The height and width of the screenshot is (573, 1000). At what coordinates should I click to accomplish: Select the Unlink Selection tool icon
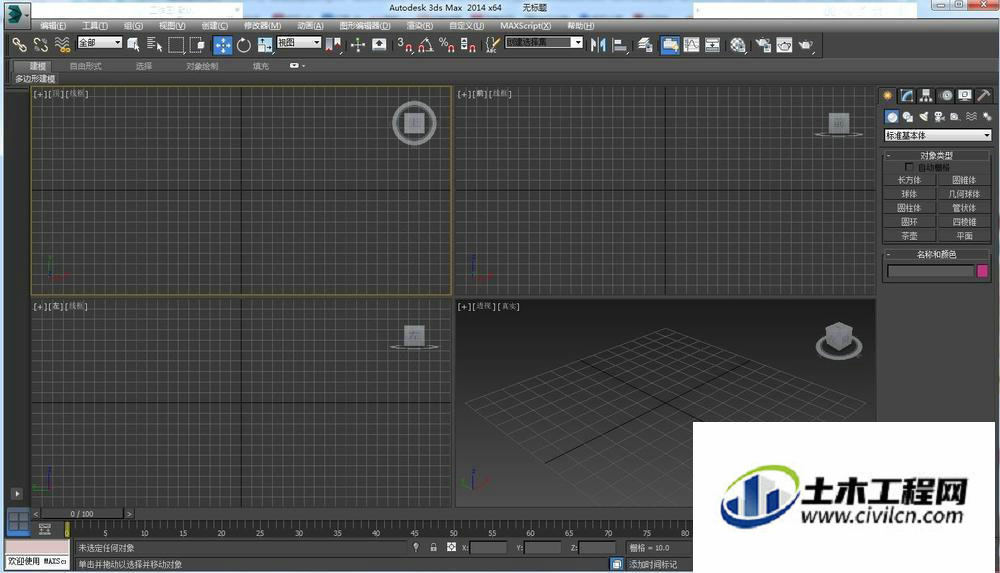click(41, 45)
